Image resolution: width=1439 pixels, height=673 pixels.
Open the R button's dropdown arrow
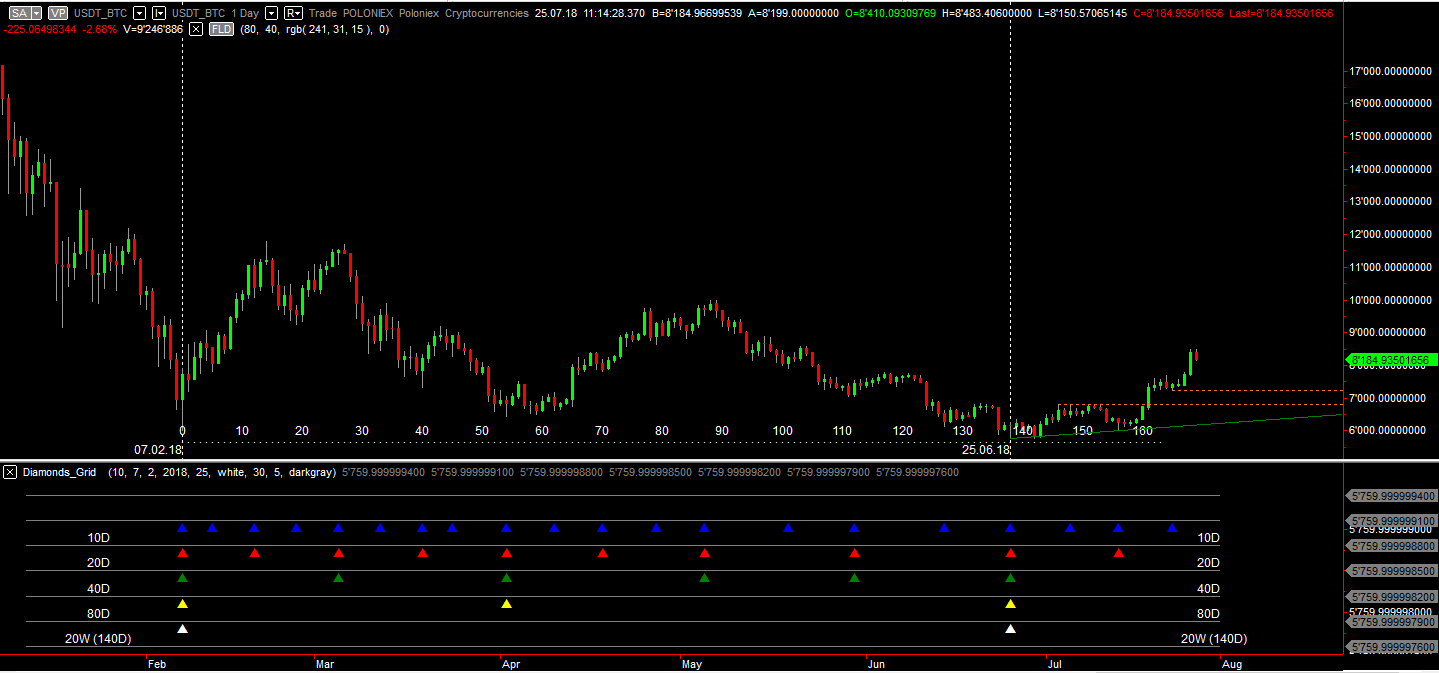[297, 12]
